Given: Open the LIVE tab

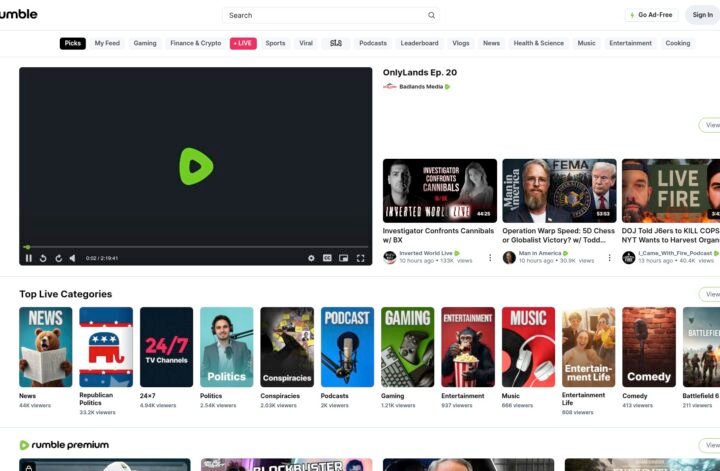Looking at the screenshot, I should pyautogui.click(x=243, y=43).
